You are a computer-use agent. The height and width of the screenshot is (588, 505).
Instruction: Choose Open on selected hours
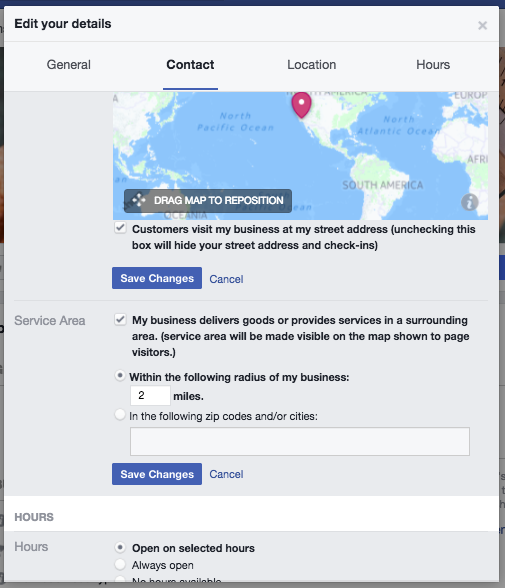(x=120, y=548)
